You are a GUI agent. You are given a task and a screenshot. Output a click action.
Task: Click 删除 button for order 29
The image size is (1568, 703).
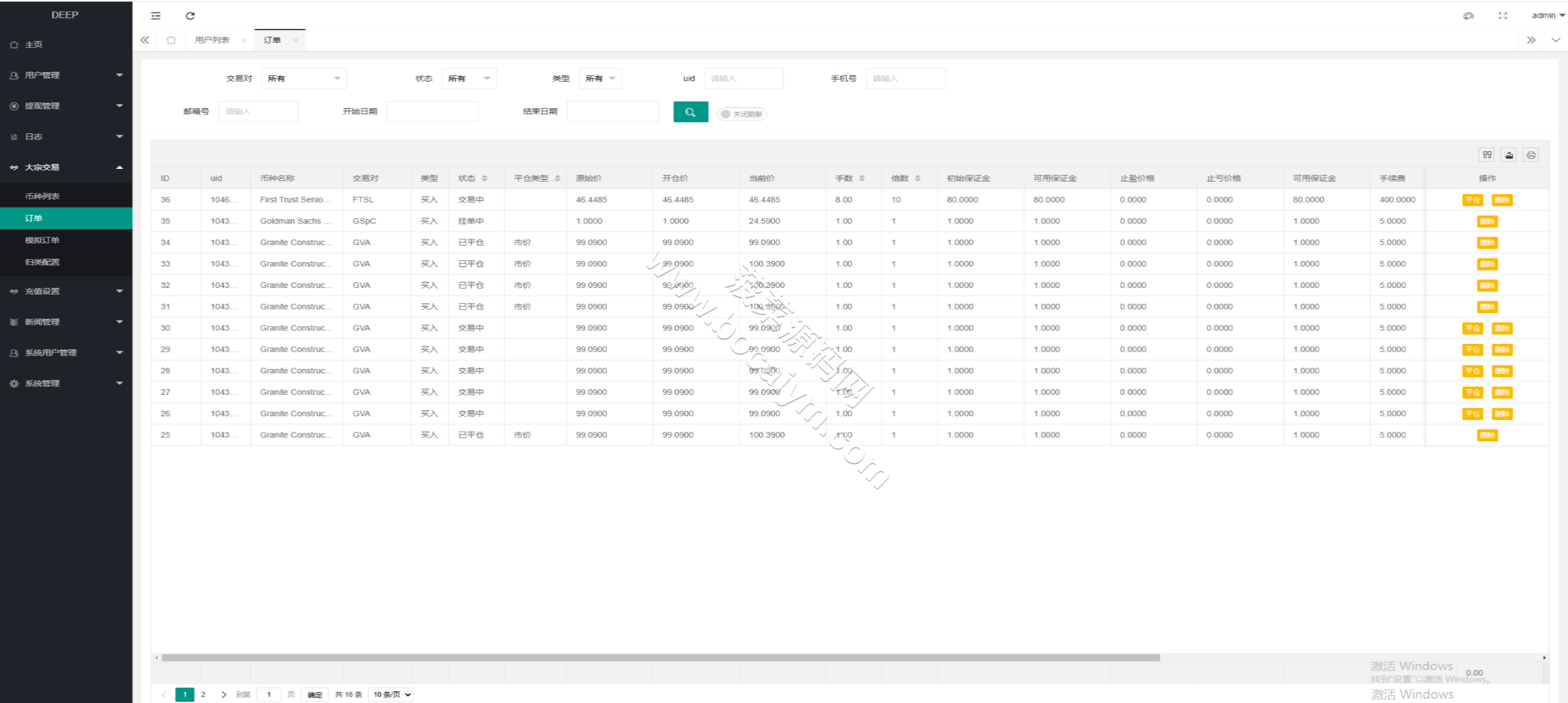point(1502,350)
